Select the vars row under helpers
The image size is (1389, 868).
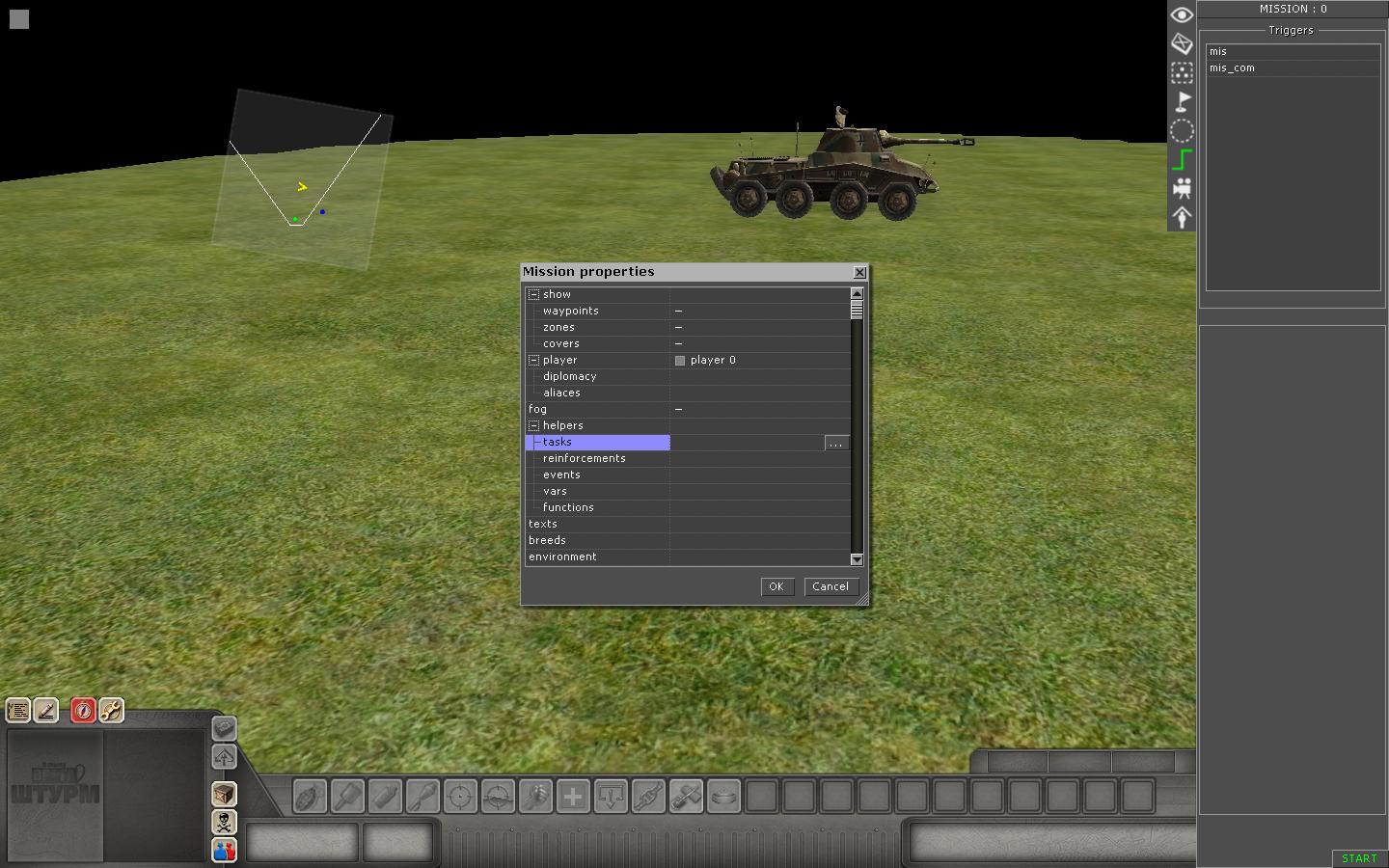(x=687, y=491)
